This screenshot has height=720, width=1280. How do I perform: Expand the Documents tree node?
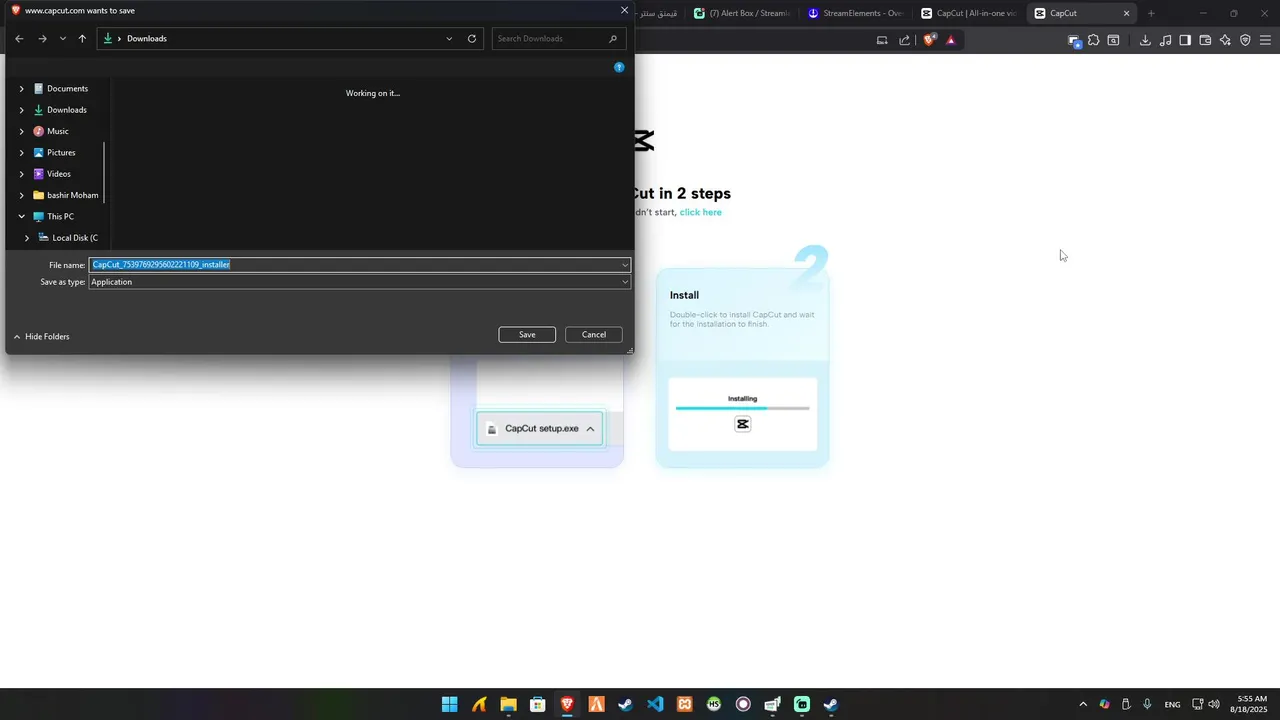[x=21, y=89]
